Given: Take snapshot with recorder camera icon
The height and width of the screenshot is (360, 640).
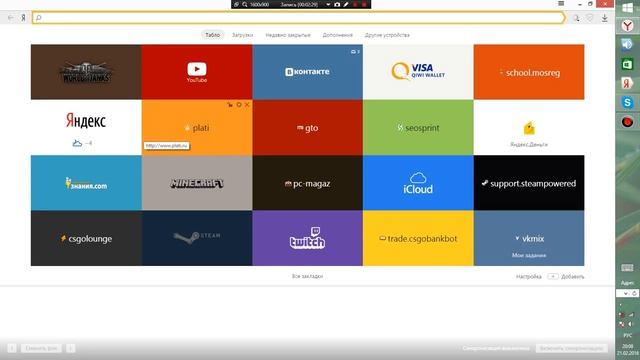Looking at the screenshot, I should click(x=337, y=4).
